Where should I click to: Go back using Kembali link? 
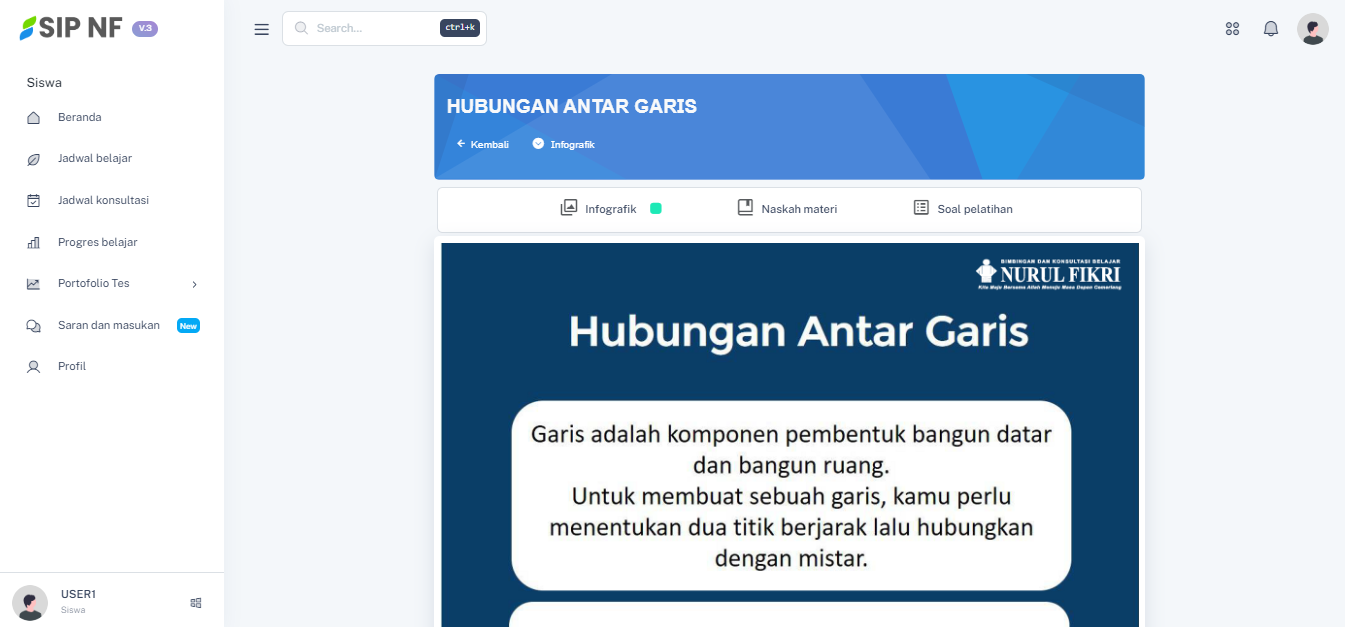tap(483, 144)
